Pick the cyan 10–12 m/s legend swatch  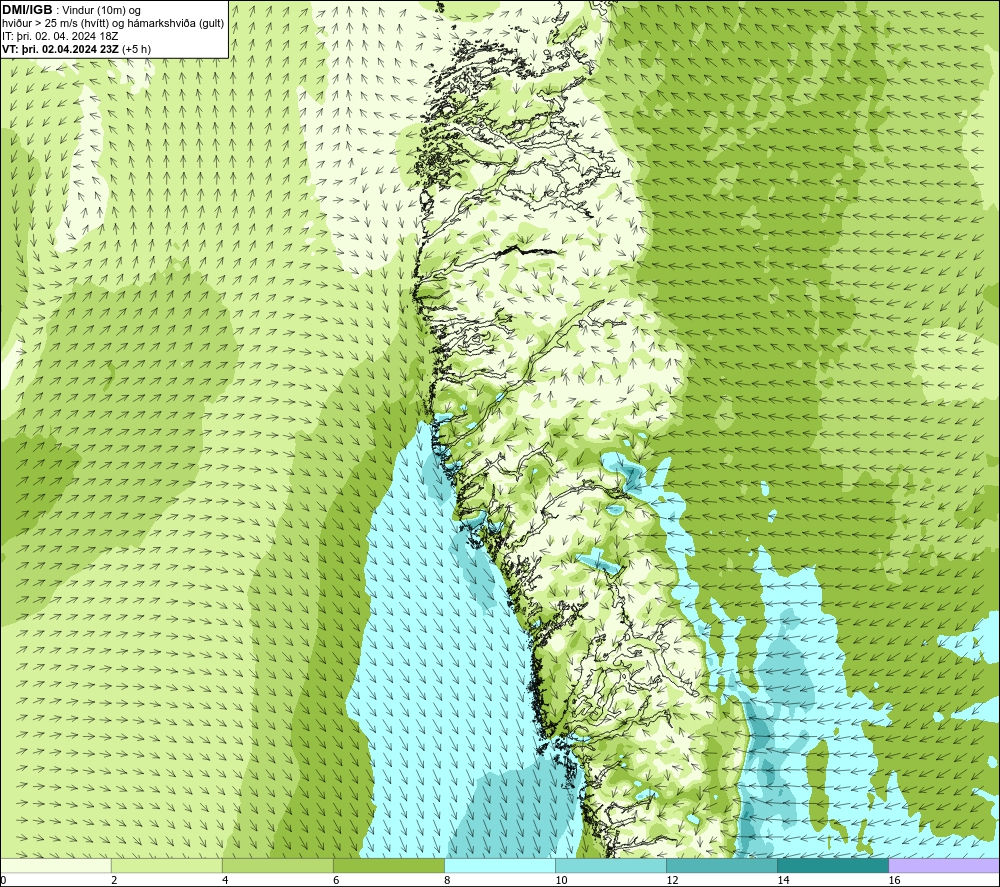point(610,865)
